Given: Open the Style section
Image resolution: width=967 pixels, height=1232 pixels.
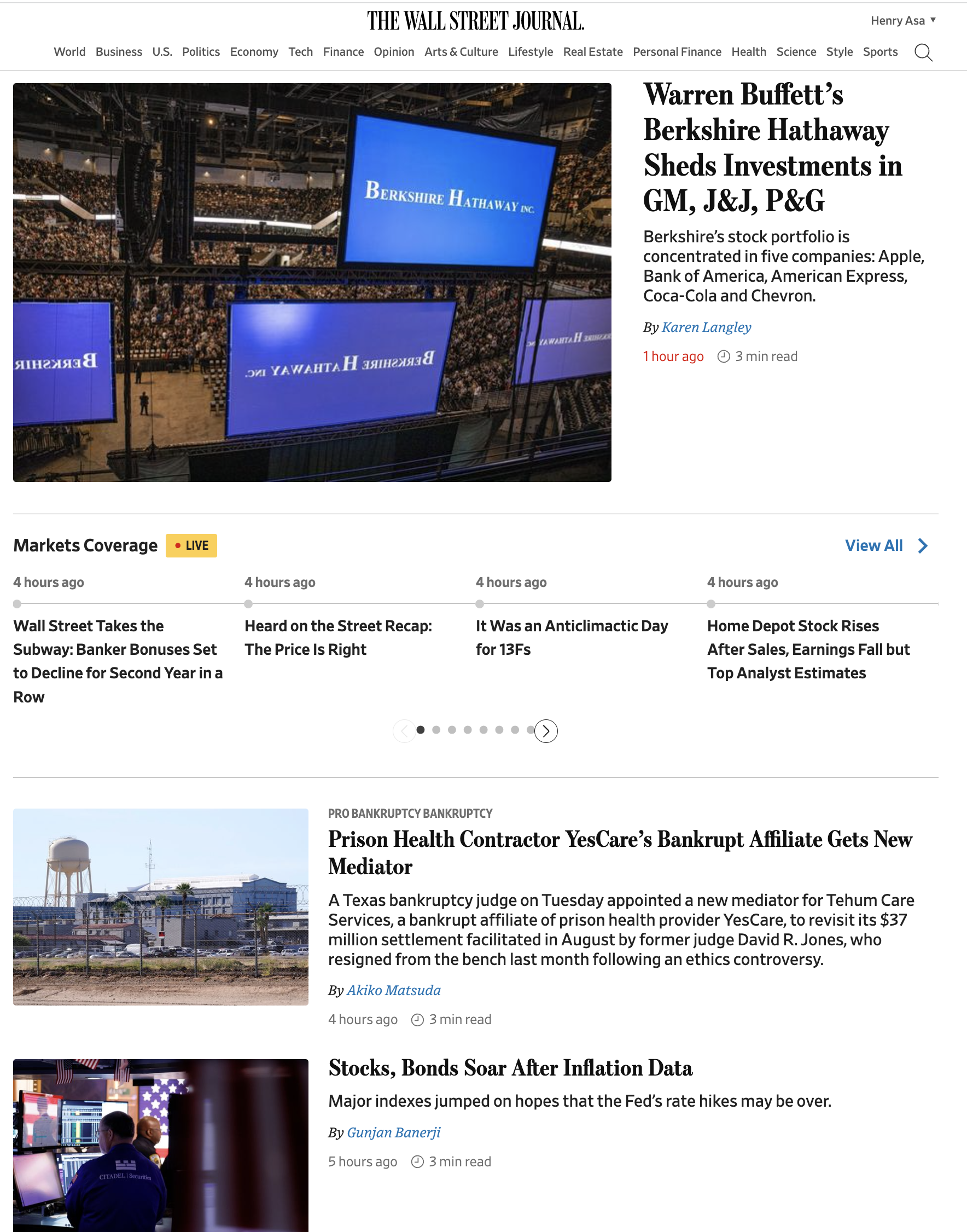Looking at the screenshot, I should click(x=839, y=51).
